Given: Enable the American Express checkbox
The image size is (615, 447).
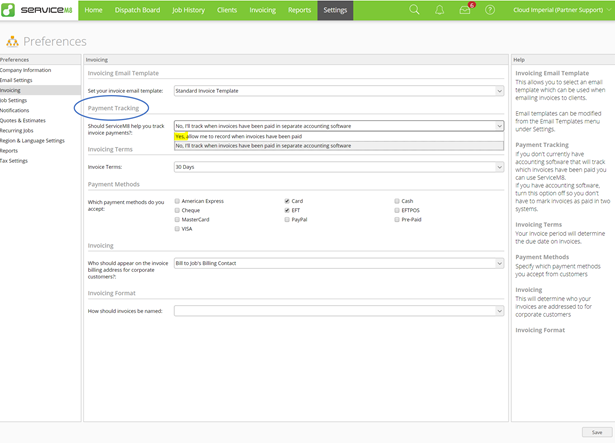Looking at the screenshot, I should 177,201.
